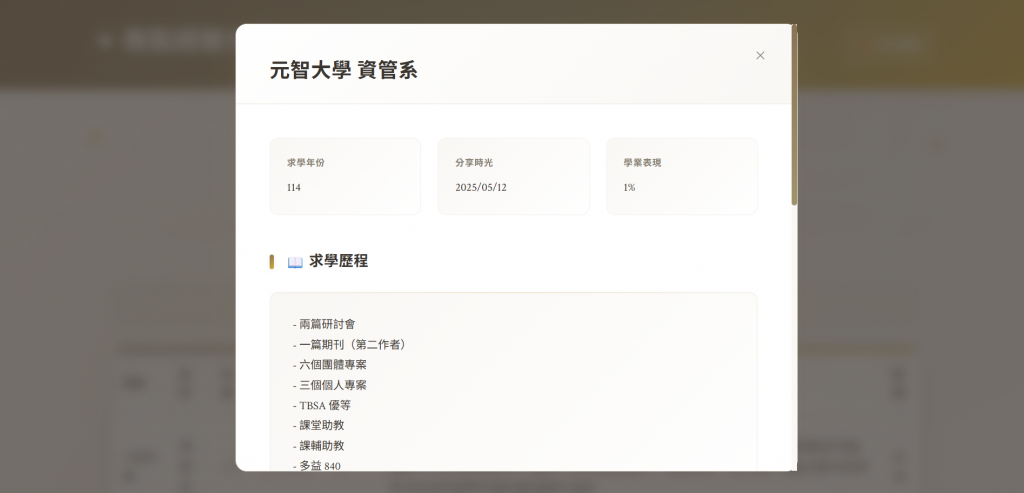This screenshot has width=1024, height=493.
Task: Click the date 2025/05/12
Action: [x=481, y=187]
